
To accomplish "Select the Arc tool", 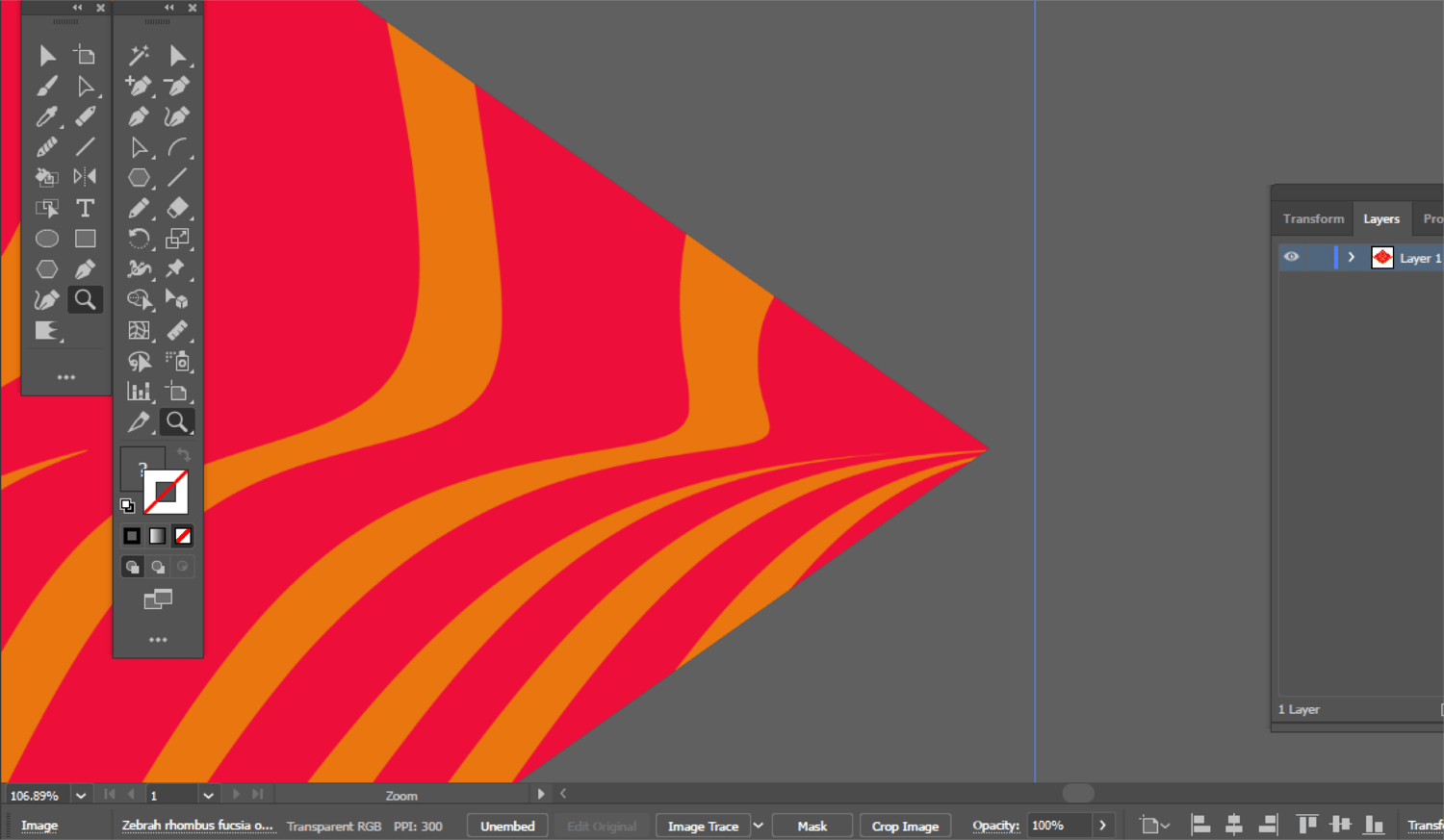I will pos(177,147).
